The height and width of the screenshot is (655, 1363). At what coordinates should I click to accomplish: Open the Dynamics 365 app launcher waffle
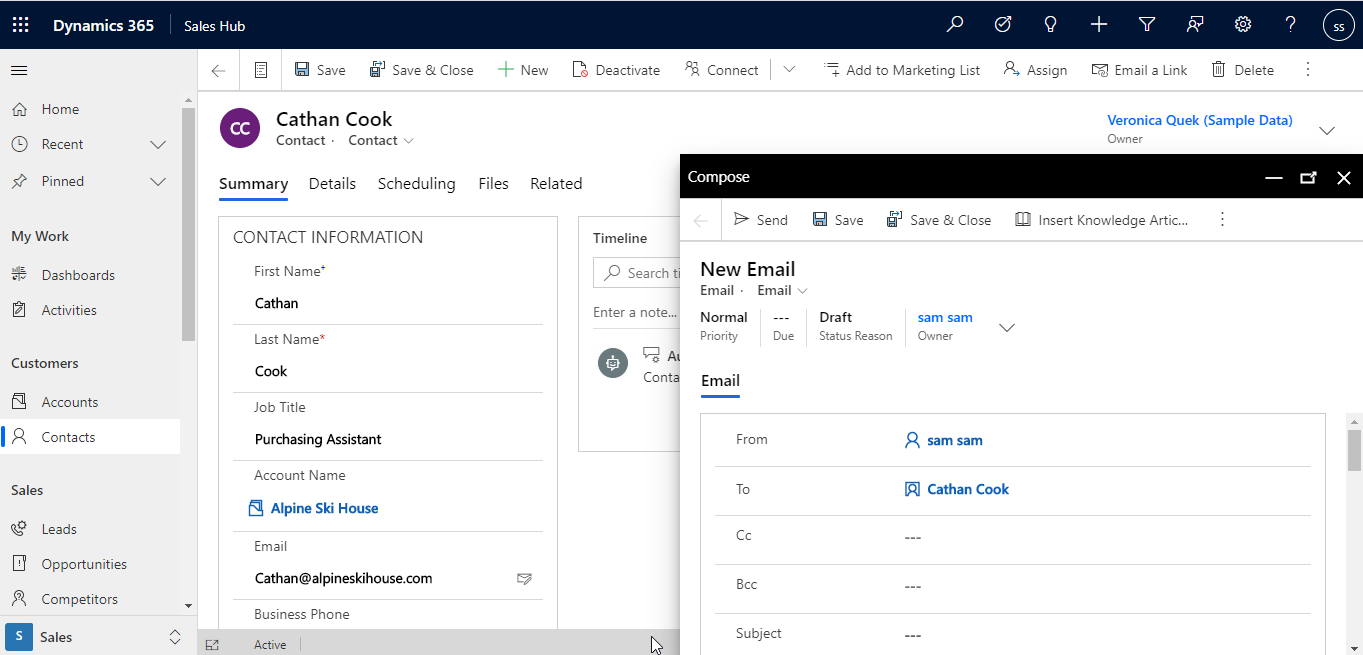pos(20,25)
